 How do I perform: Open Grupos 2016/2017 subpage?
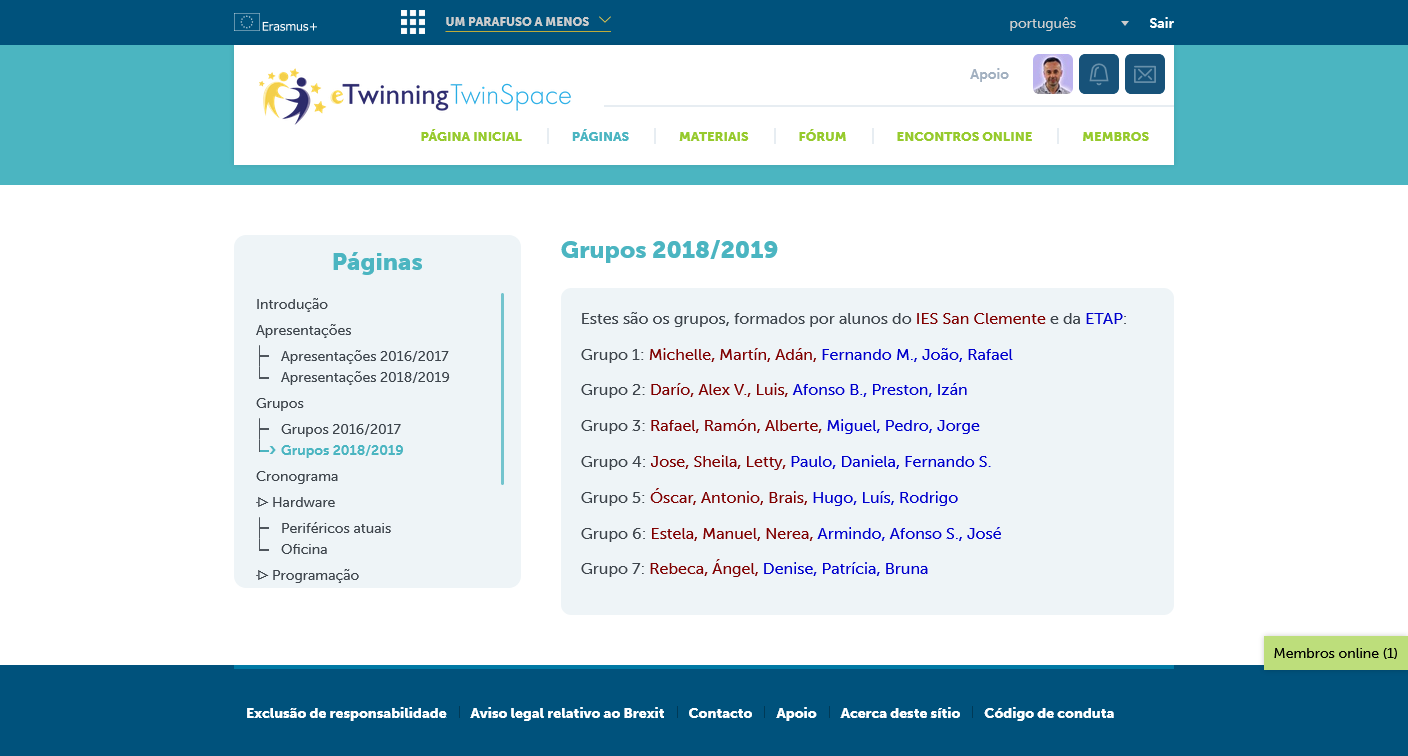(x=341, y=429)
